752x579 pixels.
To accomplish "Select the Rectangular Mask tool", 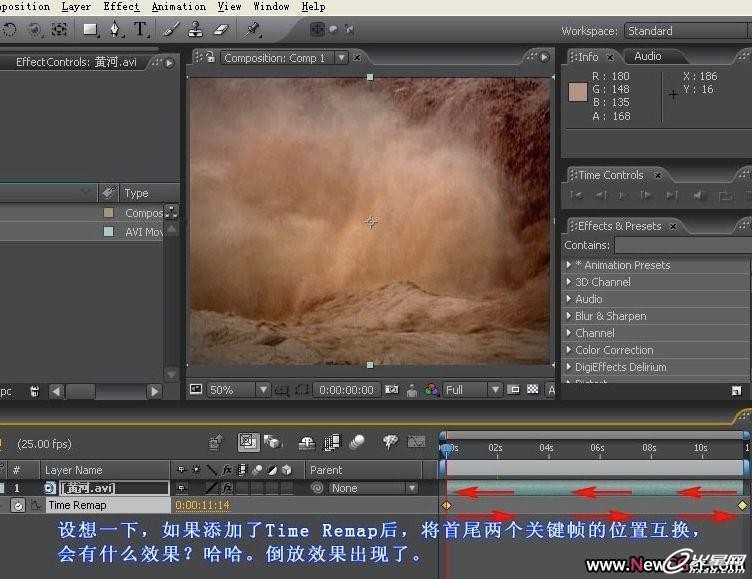I will point(89,30).
